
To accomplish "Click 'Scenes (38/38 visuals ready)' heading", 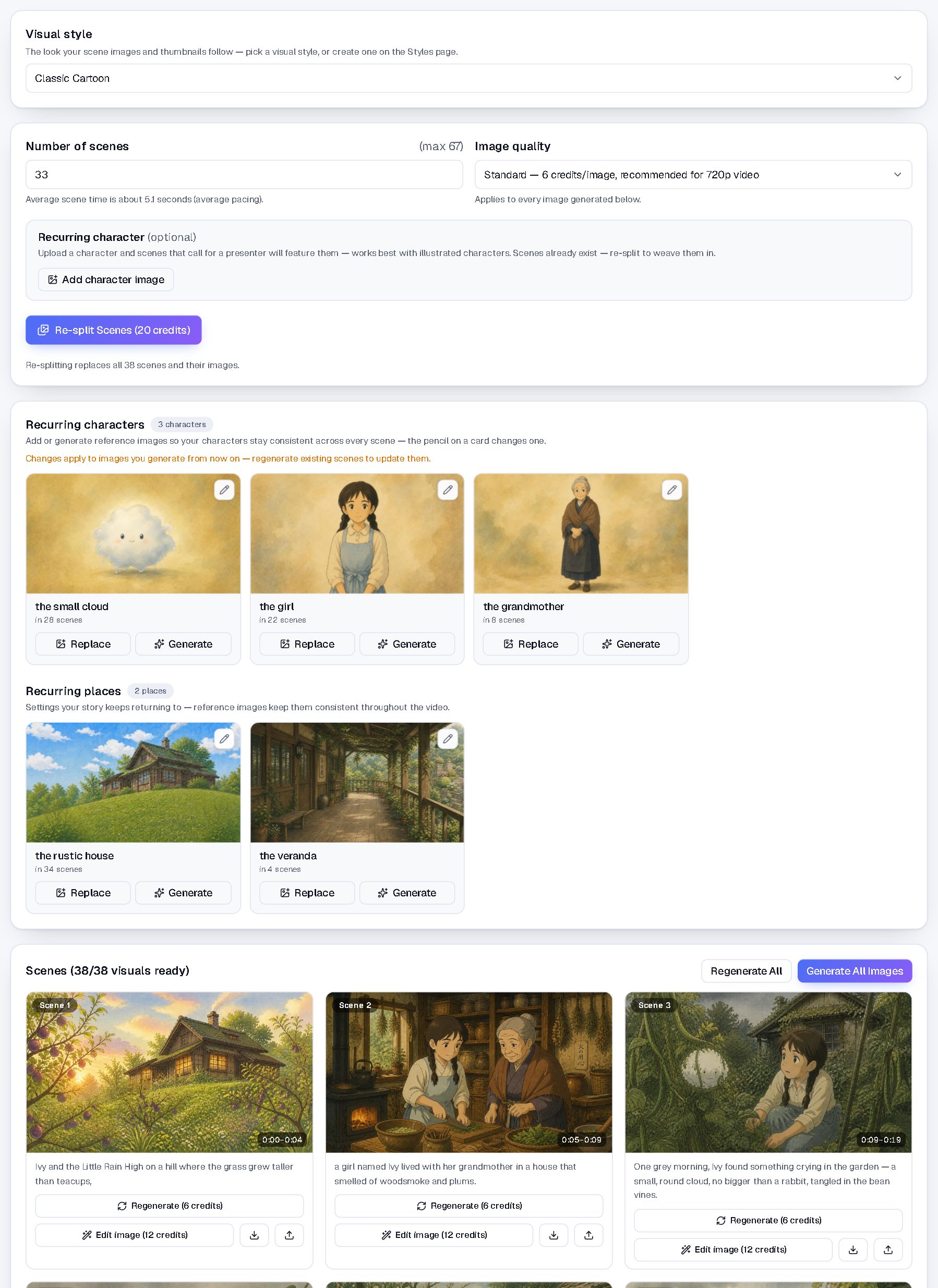I will pos(107,970).
